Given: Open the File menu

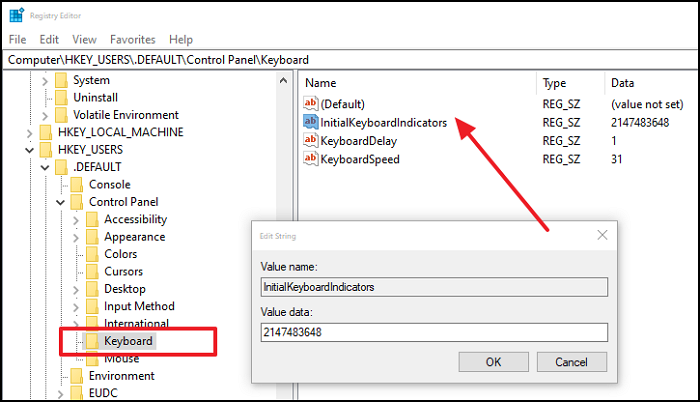Looking at the screenshot, I should [17, 39].
